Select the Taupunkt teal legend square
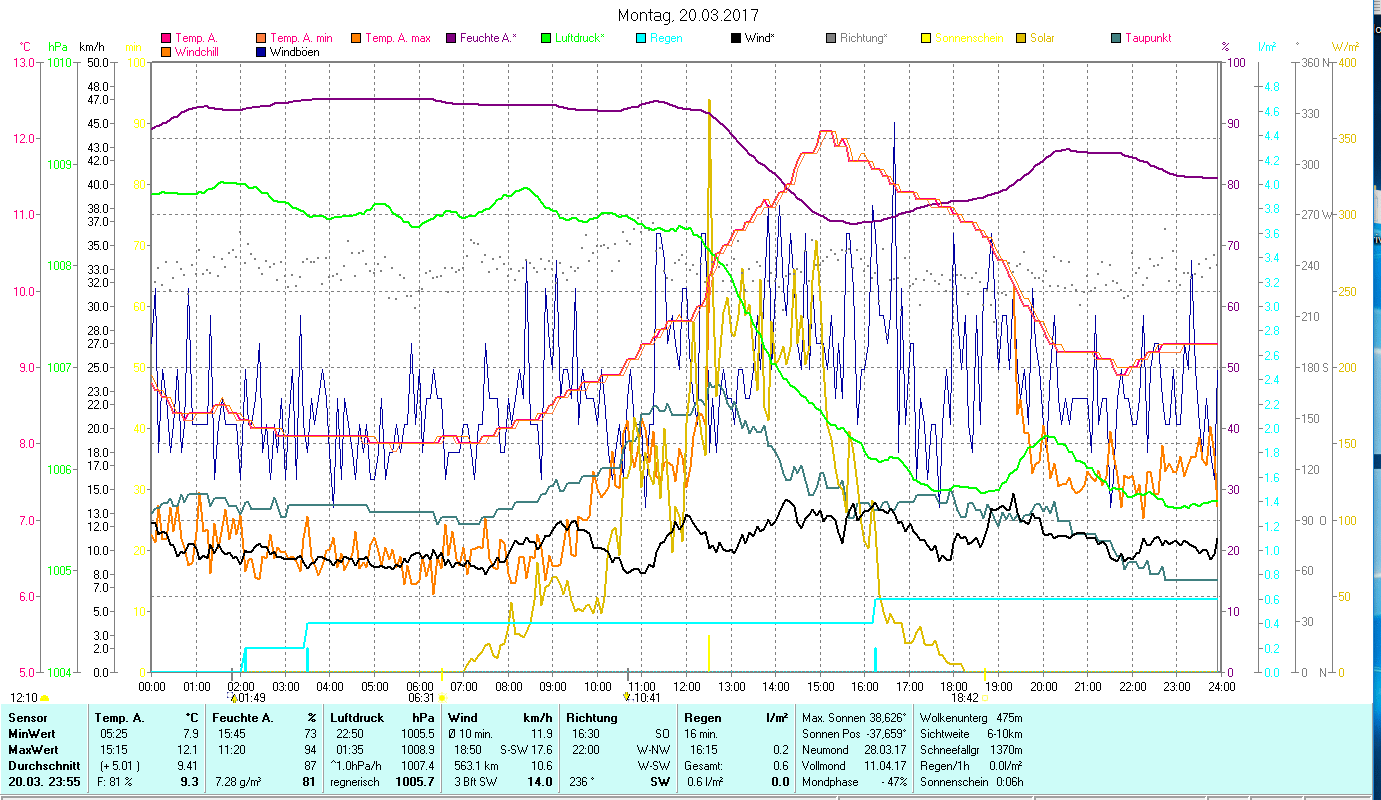 pyautogui.click(x=1116, y=39)
